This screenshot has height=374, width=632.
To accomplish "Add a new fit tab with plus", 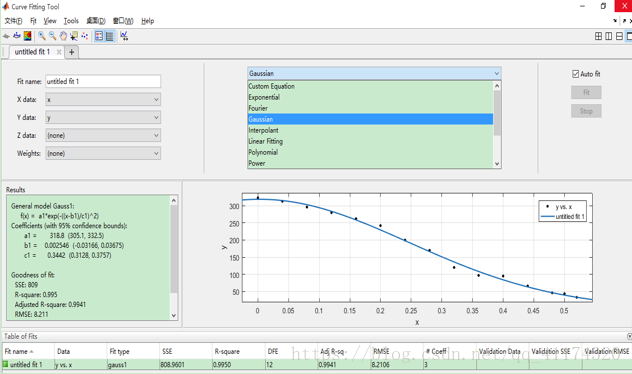I will tap(71, 52).
